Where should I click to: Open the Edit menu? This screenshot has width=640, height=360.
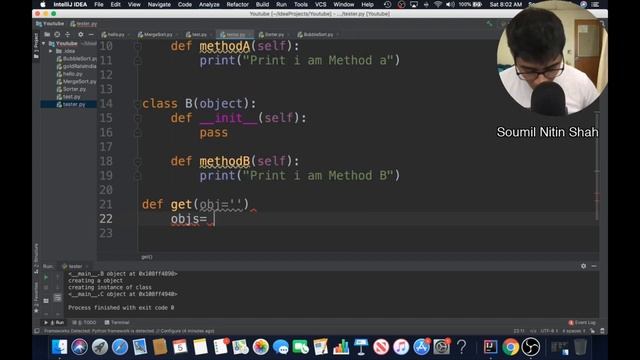tap(116, 4)
